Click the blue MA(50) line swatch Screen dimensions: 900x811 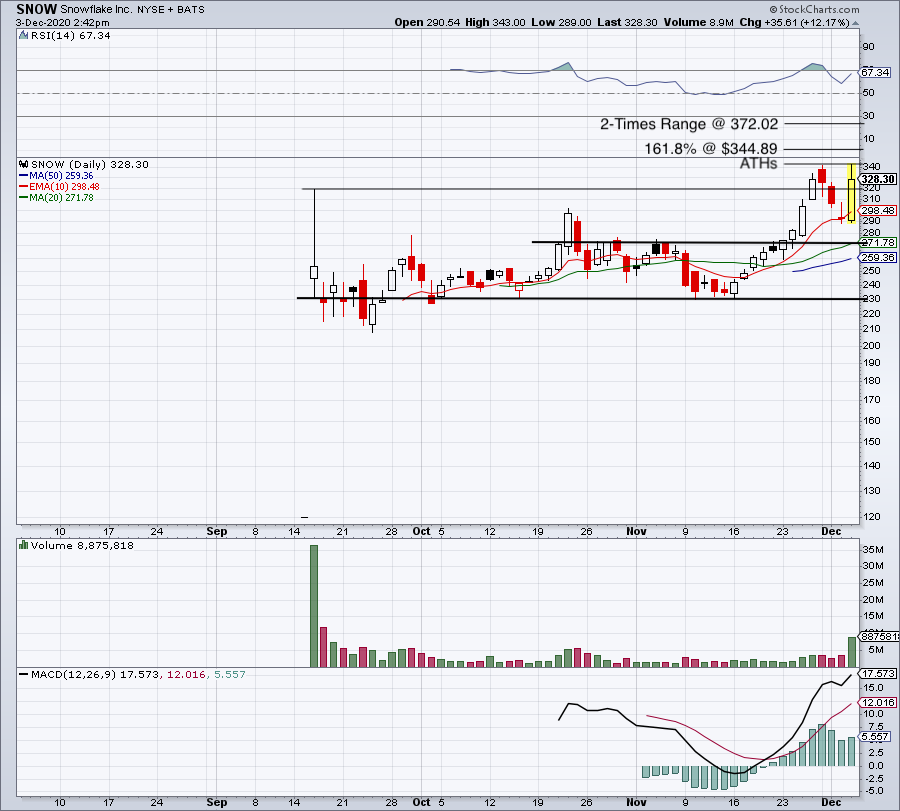24,176
